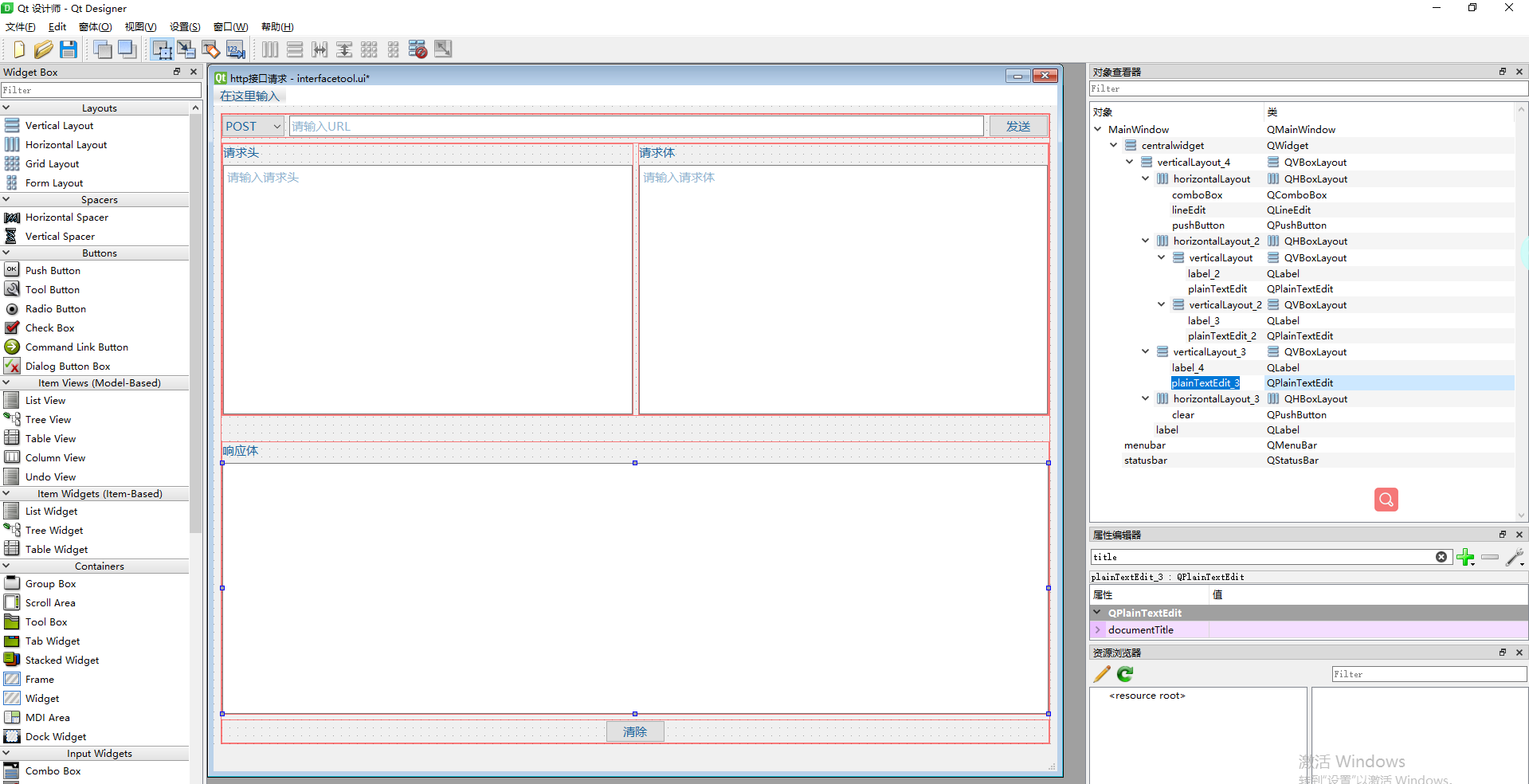This screenshot has height=784, width=1529.
Task: Pick the Check Box widget in Widget Box
Action: [x=49, y=327]
